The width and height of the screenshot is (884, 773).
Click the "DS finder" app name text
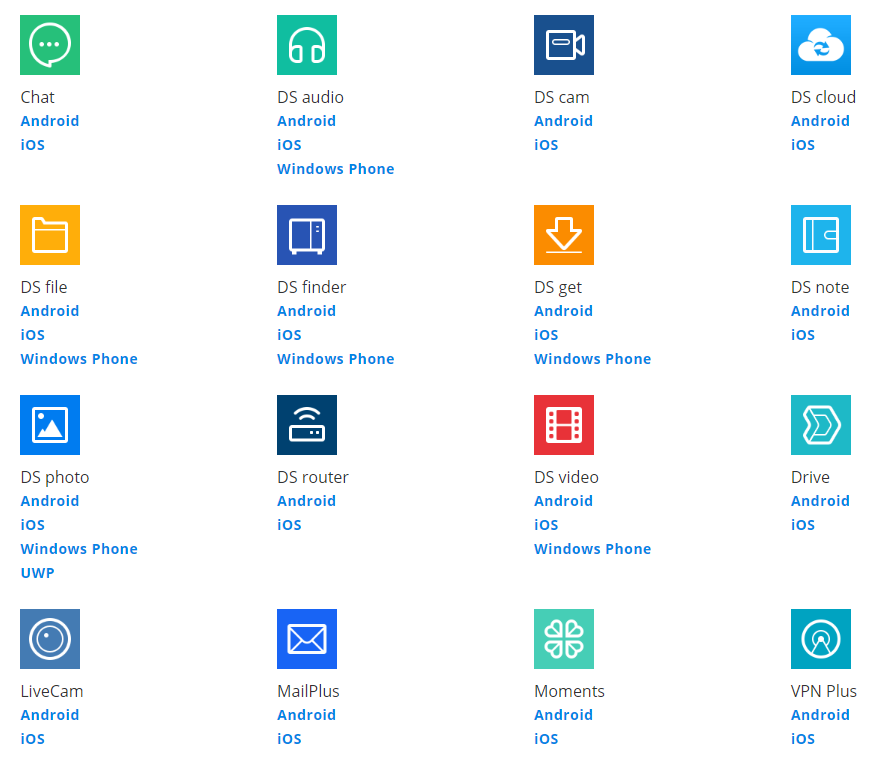point(312,288)
